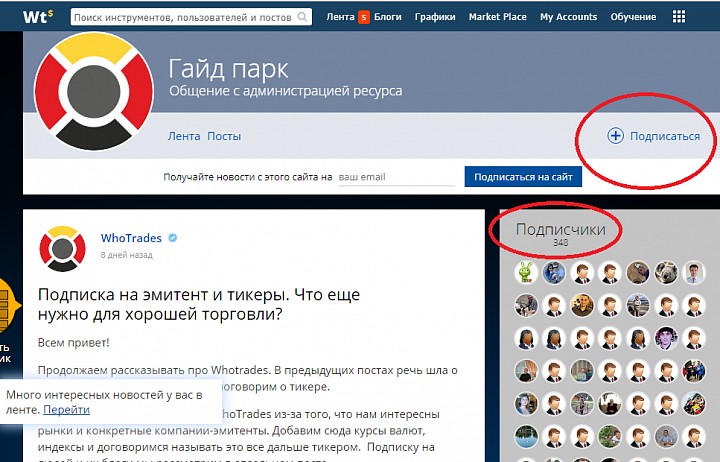Screen dimensions: 720x462
Task: Click the blue verified badge next to WhoTrades
Action: coord(173,238)
